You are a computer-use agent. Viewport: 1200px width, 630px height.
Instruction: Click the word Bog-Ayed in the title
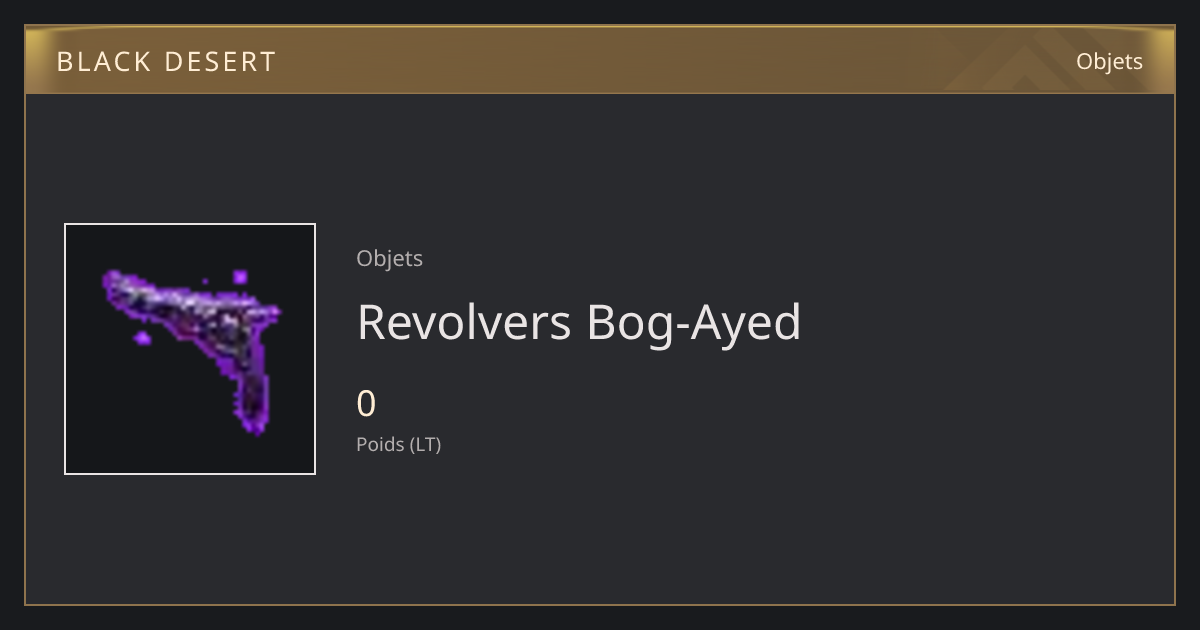tap(694, 324)
